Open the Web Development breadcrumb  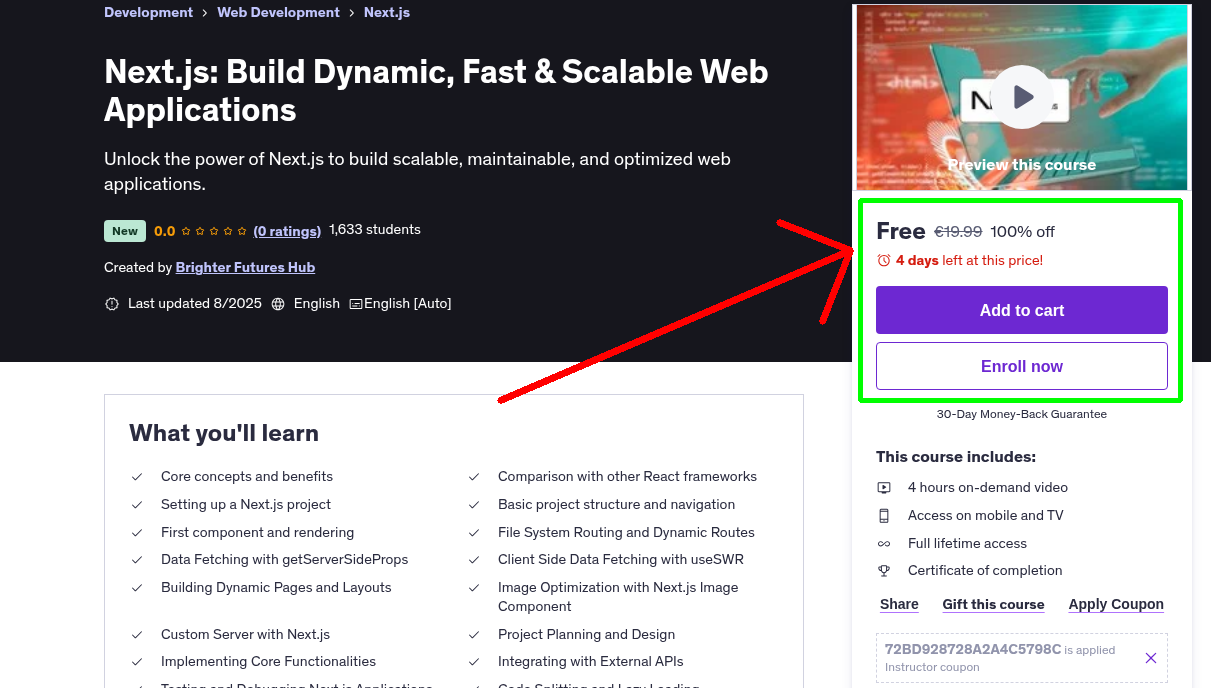(x=279, y=12)
